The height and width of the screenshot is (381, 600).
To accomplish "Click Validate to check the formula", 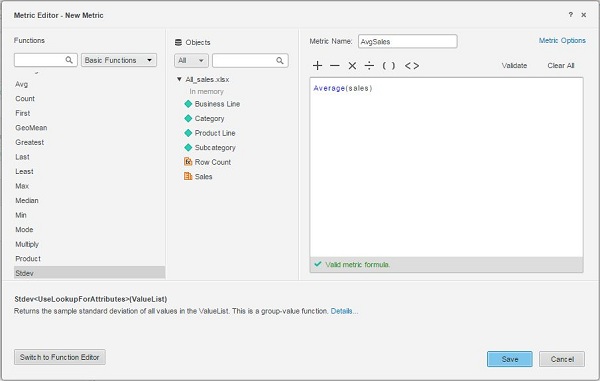I will (514, 66).
